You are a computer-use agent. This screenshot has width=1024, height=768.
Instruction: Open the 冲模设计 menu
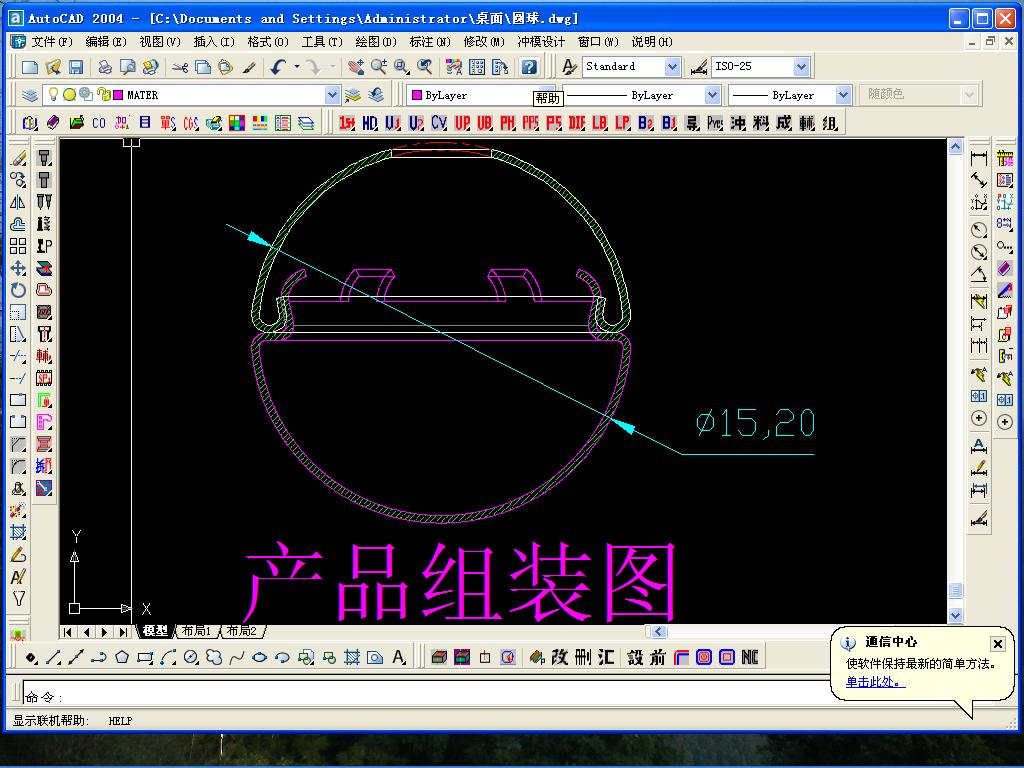541,42
